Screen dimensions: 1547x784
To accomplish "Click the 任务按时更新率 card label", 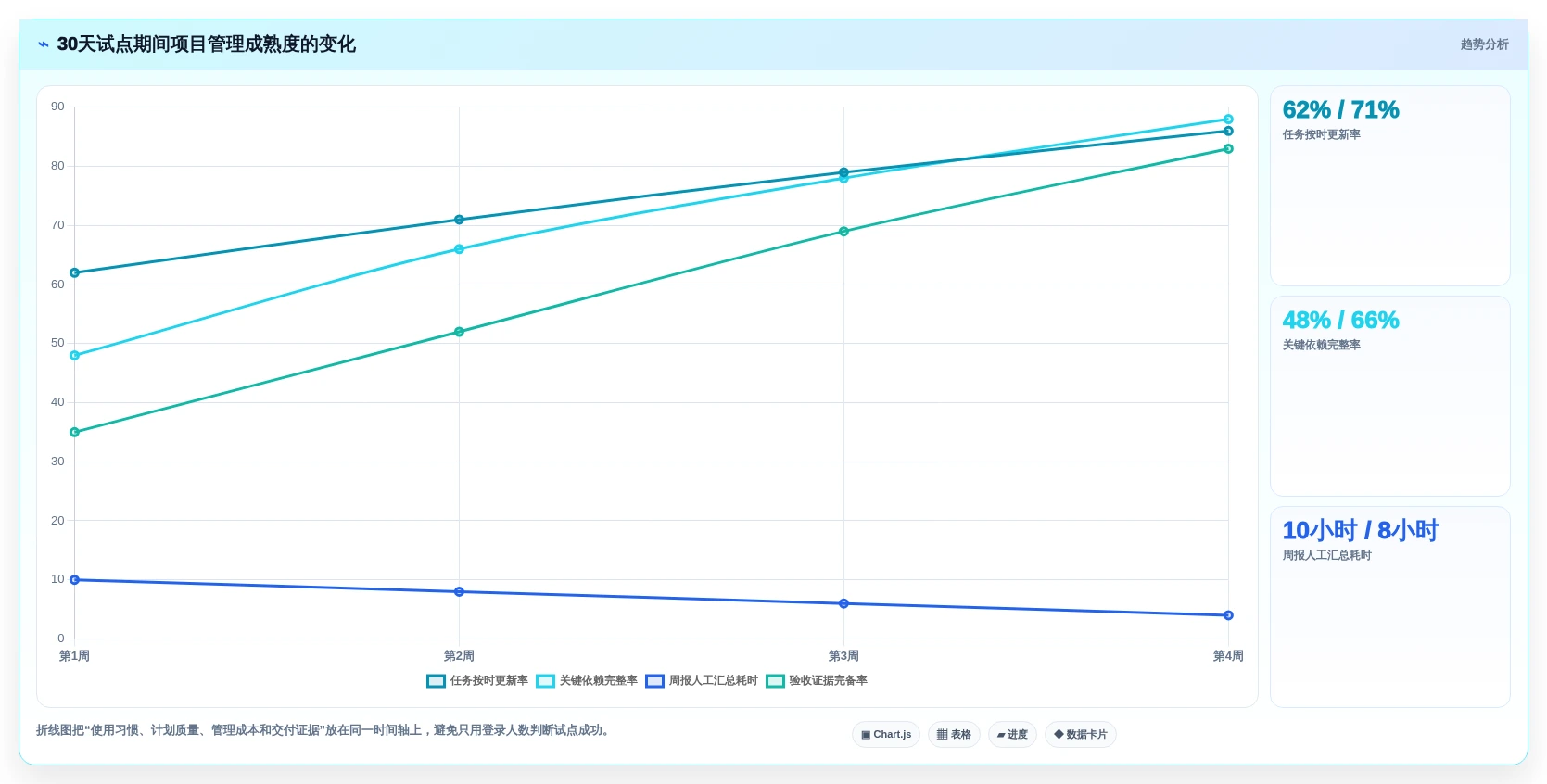I will (1321, 135).
